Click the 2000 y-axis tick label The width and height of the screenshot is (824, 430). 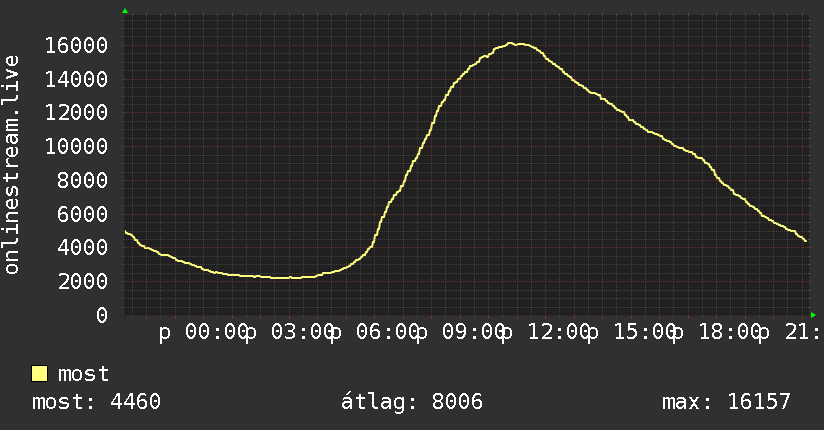83,281
